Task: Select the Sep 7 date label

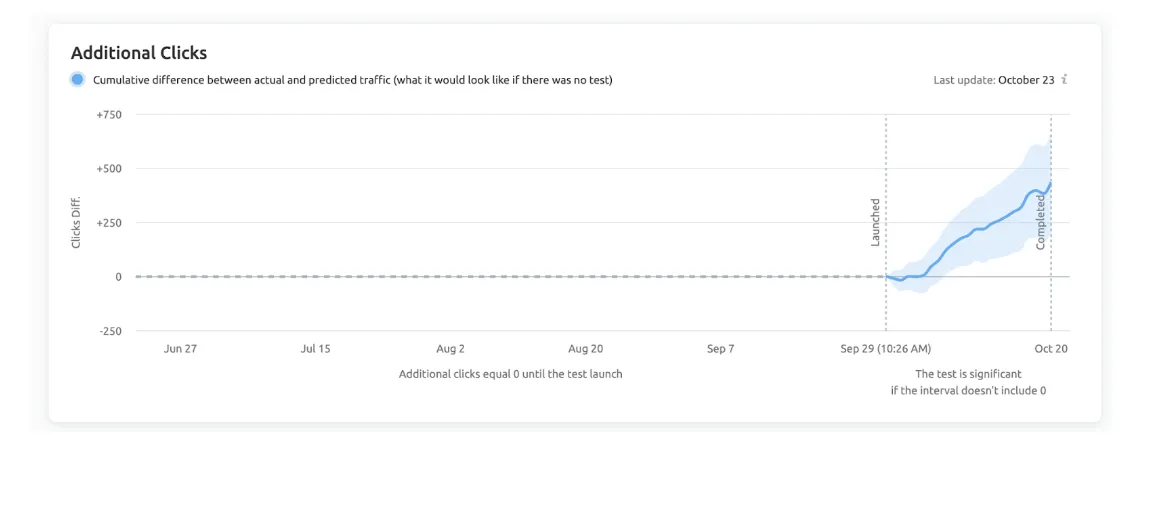Action: click(x=720, y=349)
